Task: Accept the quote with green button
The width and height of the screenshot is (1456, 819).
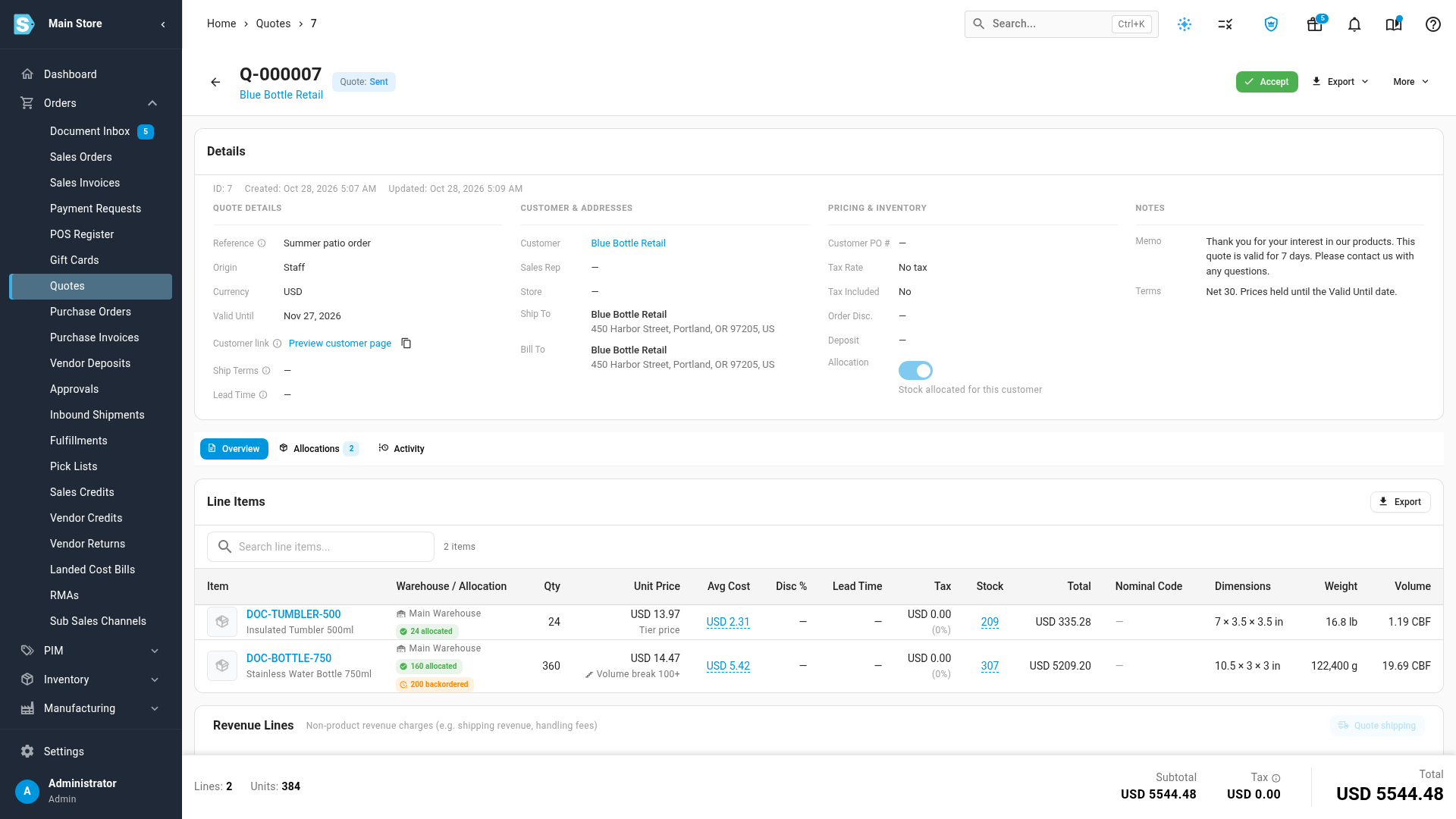Action: (1266, 82)
